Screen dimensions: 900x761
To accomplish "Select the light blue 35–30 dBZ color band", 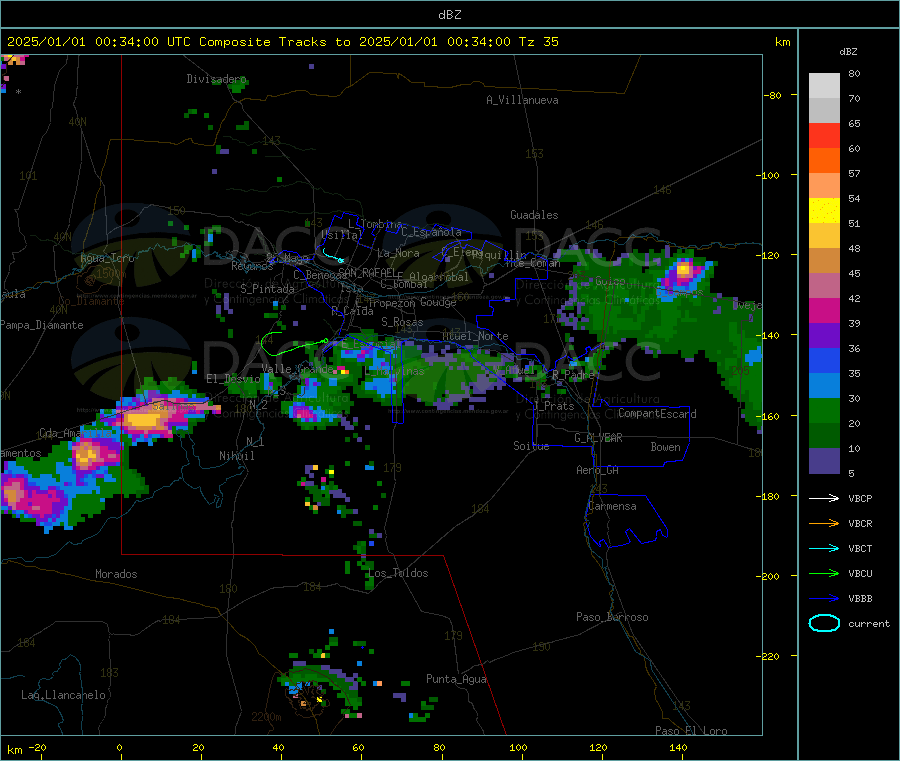I will click(824, 385).
